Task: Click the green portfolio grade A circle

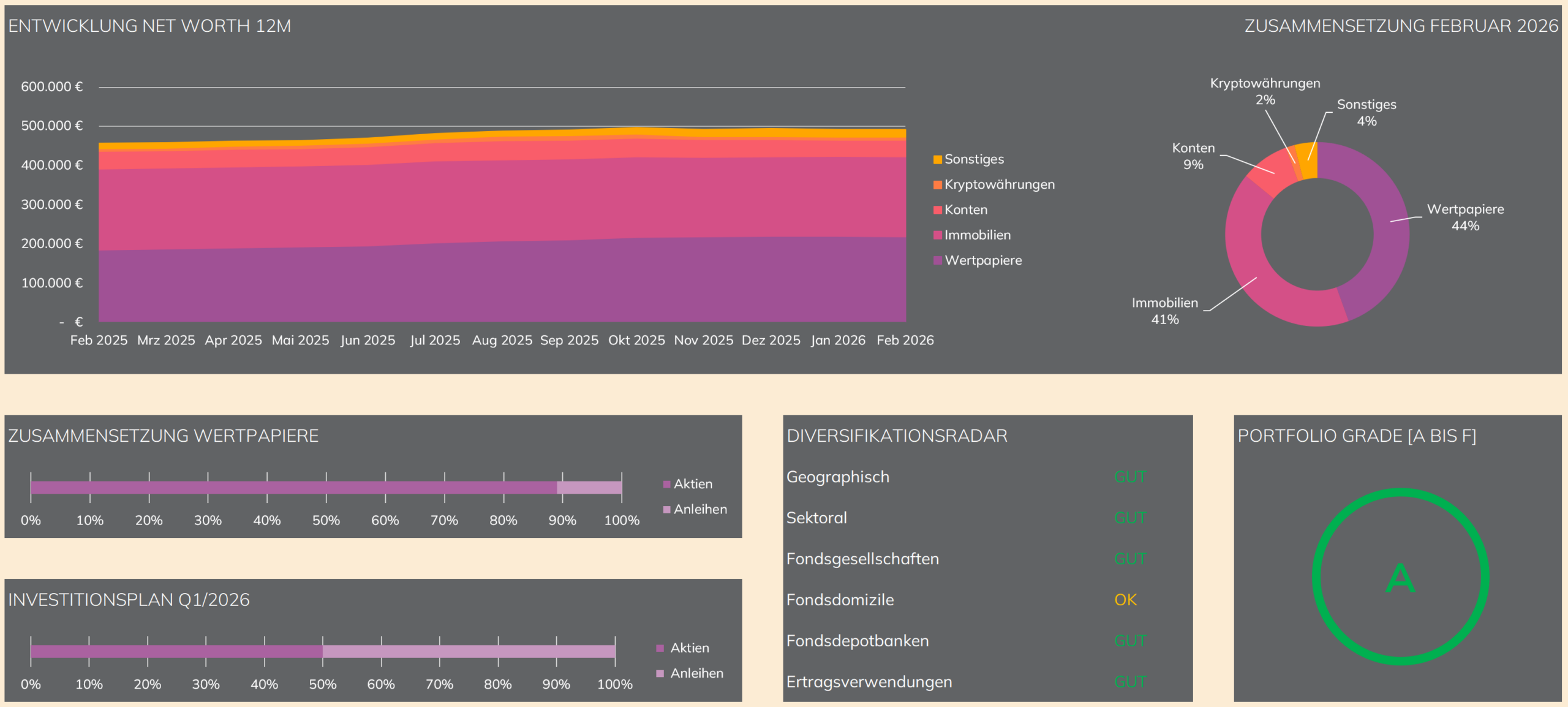Action: 1400,577
